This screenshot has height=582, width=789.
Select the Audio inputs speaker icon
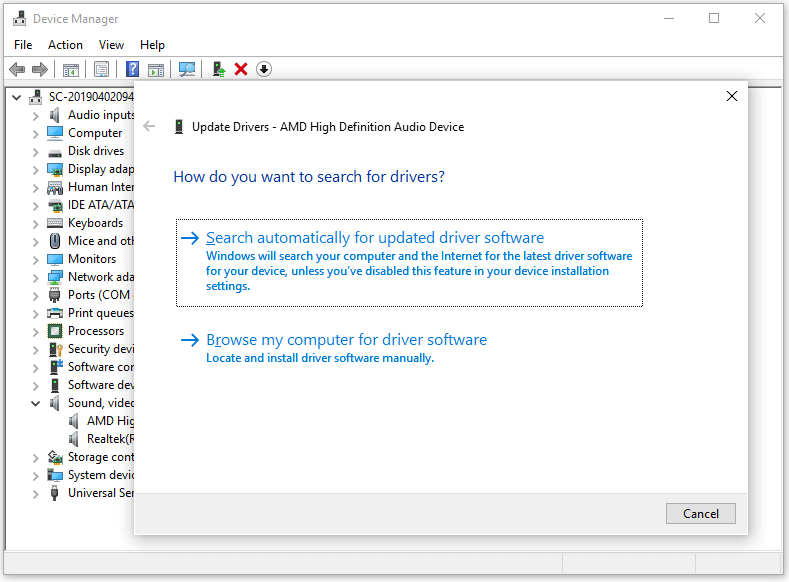click(55, 115)
